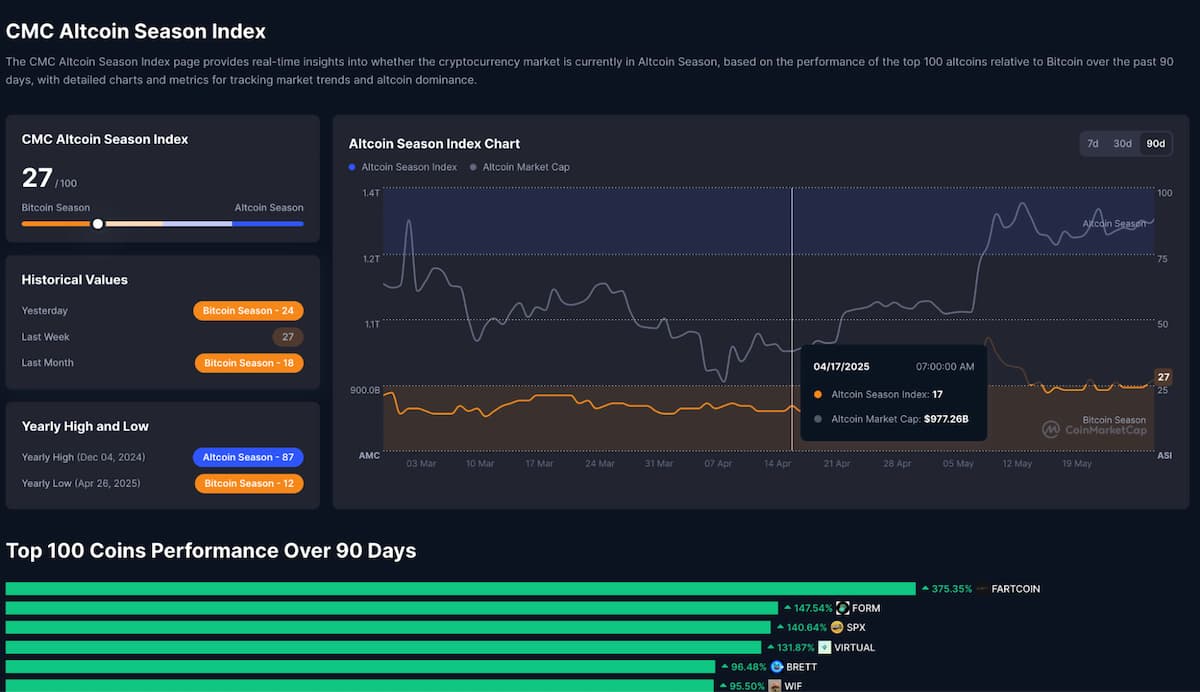Switch chart range to 30d
Image resolution: width=1200 pixels, height=692 pixels.
1123,144
